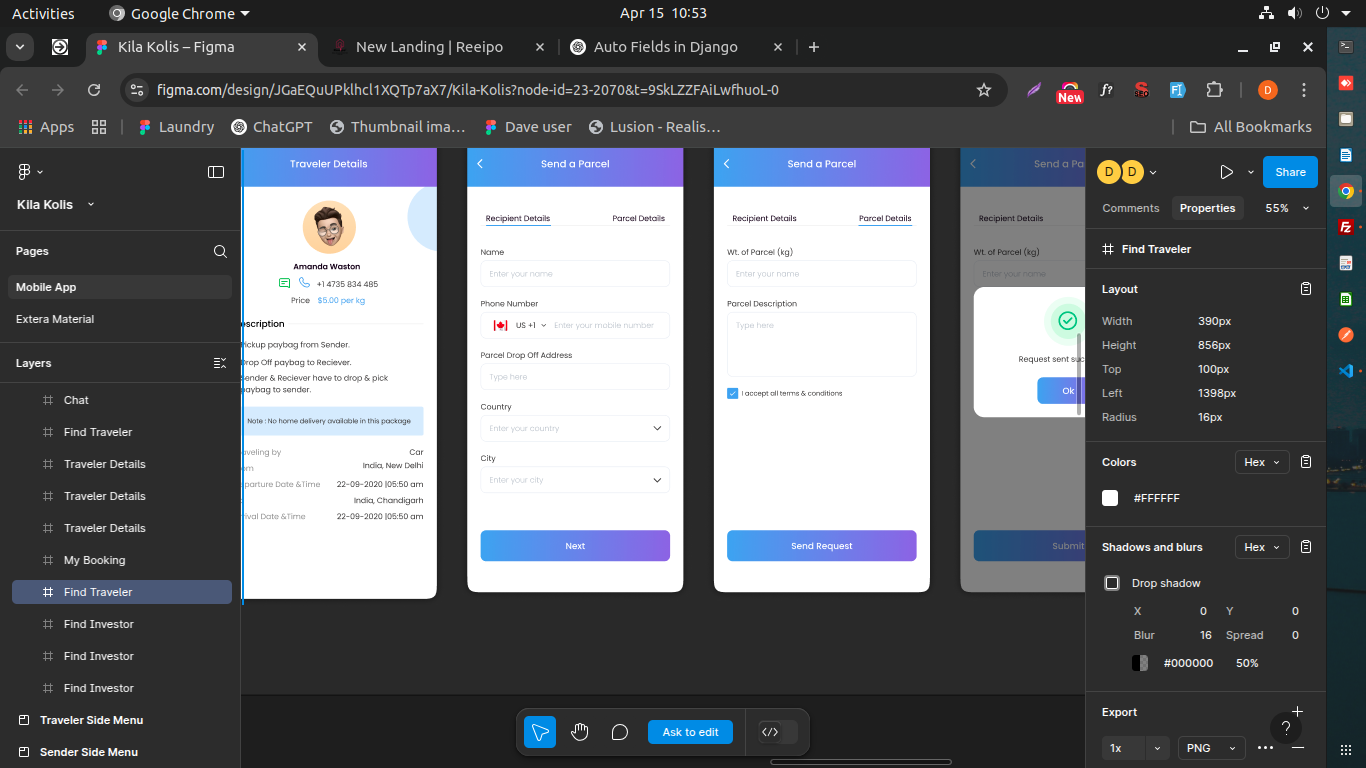Click the help question mark button
1366x768 pixels.
(x=1285, y=728)
